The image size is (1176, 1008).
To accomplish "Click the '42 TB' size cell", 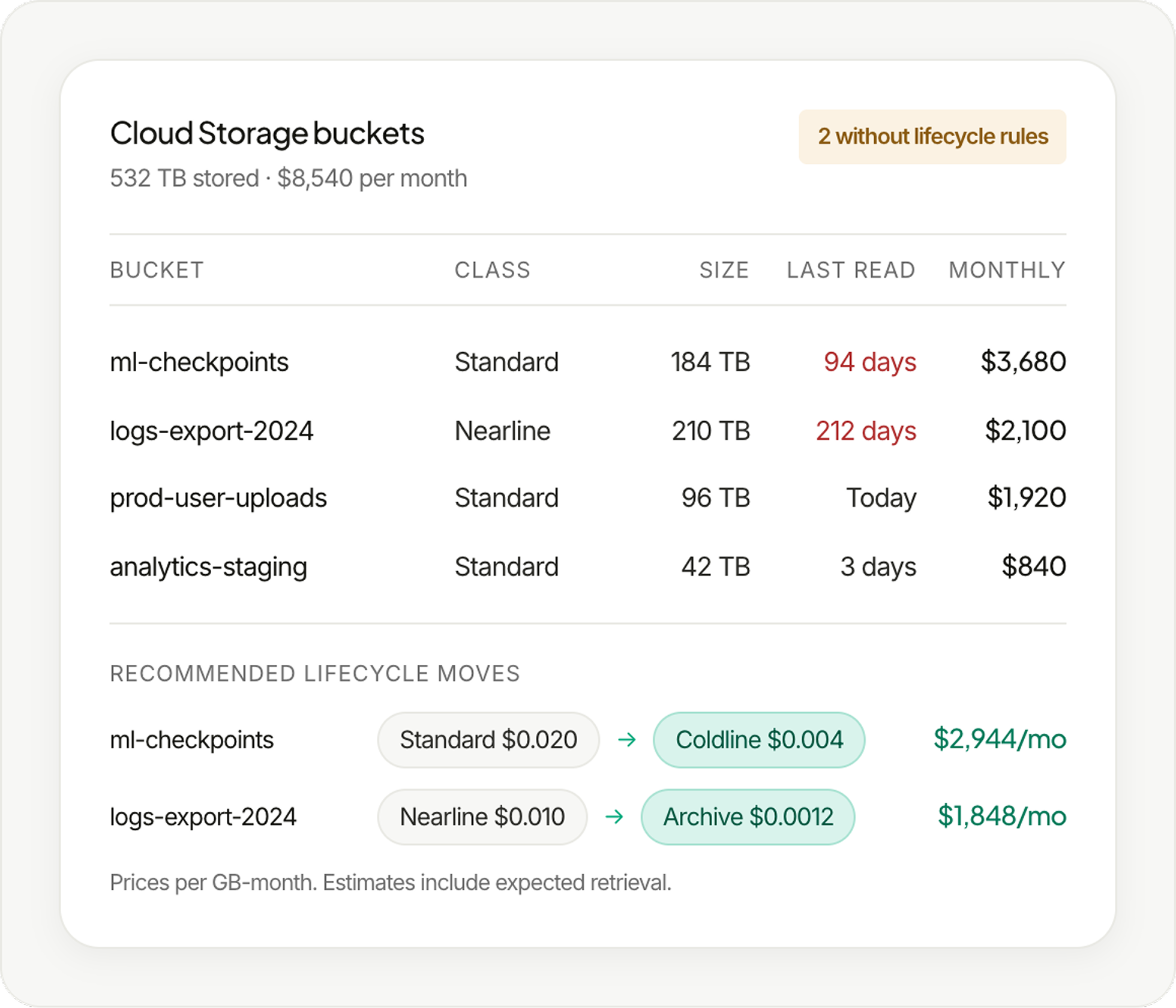I will (x=716, y=566).
